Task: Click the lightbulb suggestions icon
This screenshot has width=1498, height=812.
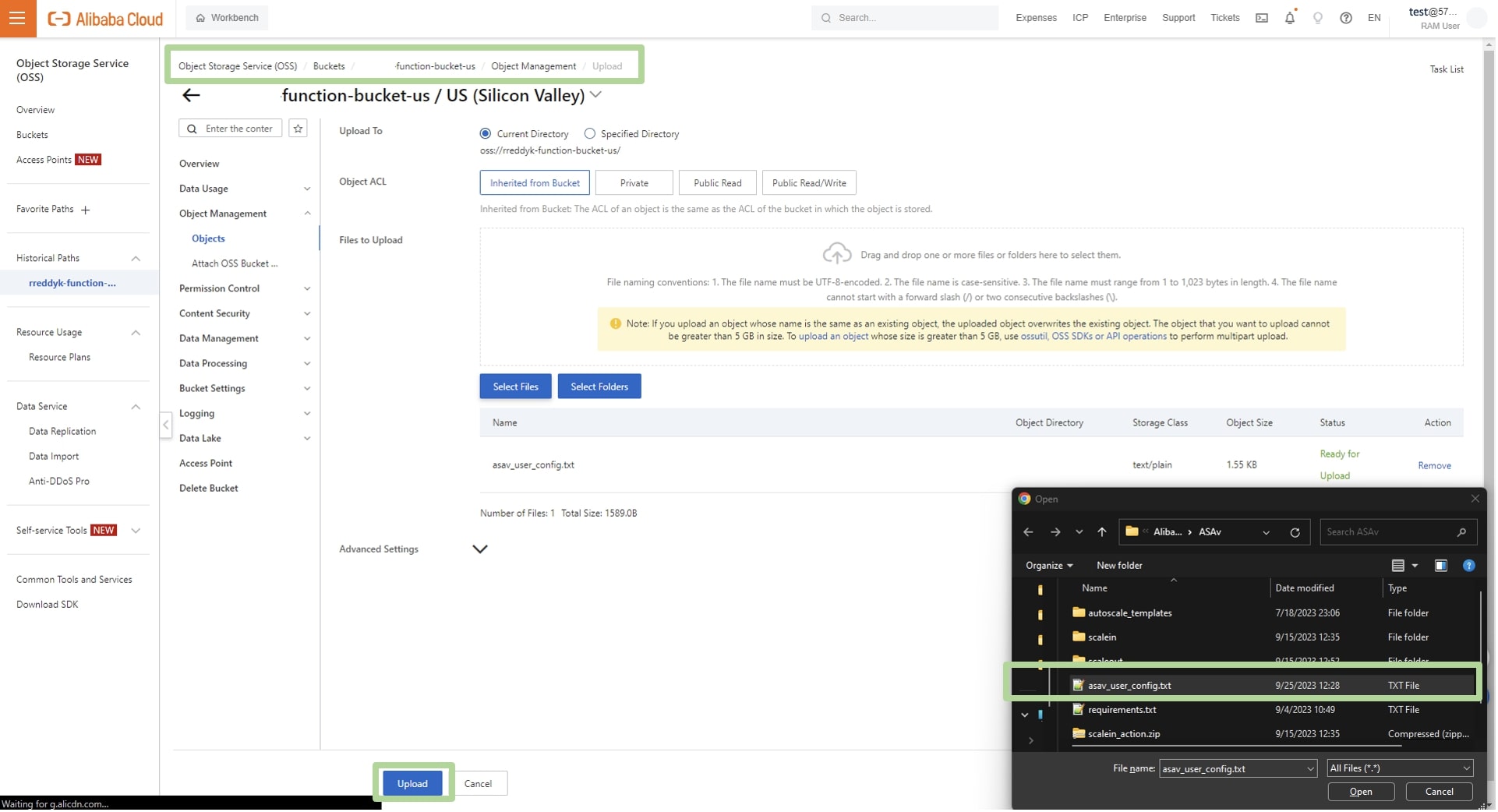Action: point(1317,17)
